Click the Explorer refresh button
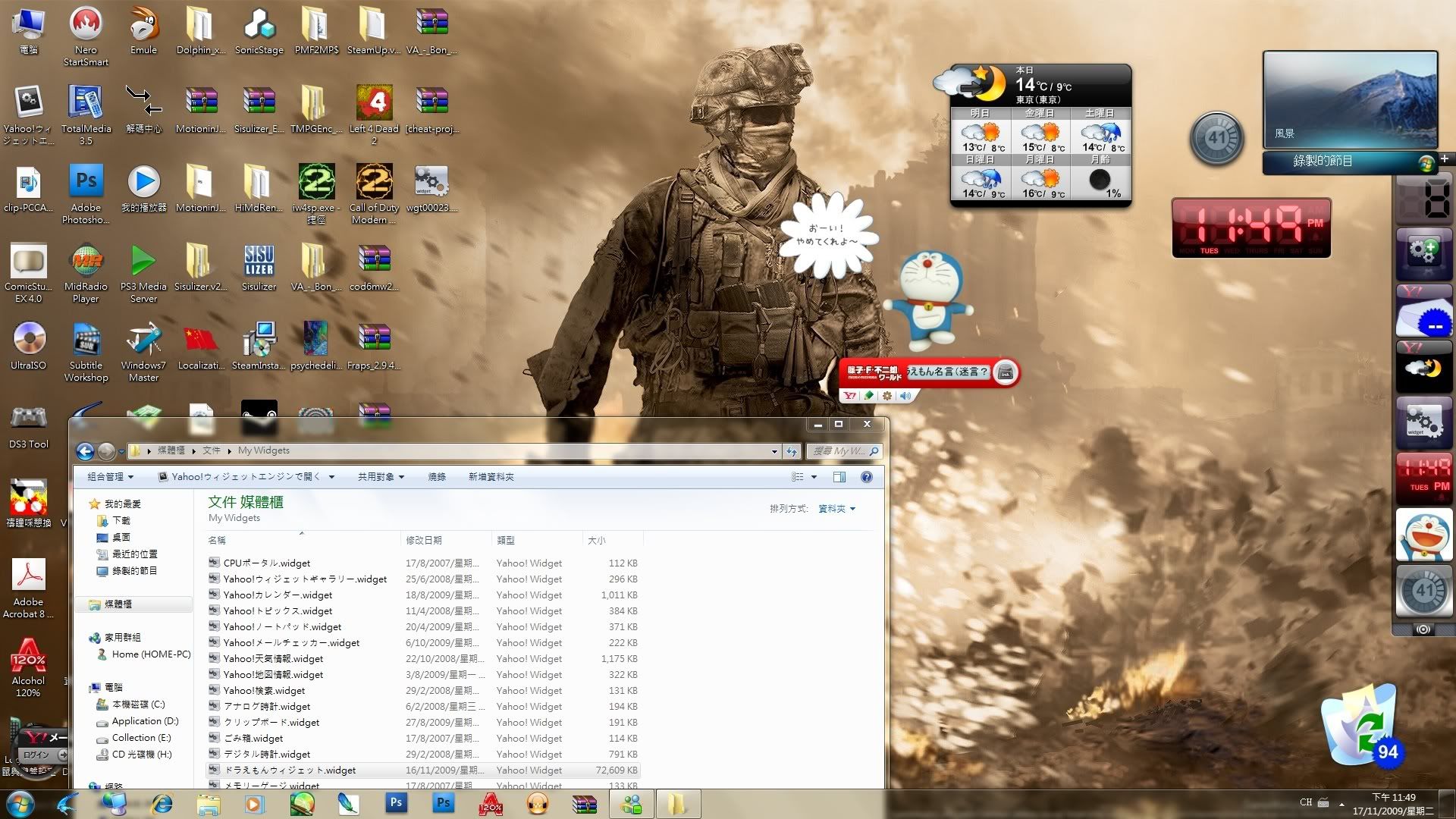The image size is (1456, 819). coord(792,451)
